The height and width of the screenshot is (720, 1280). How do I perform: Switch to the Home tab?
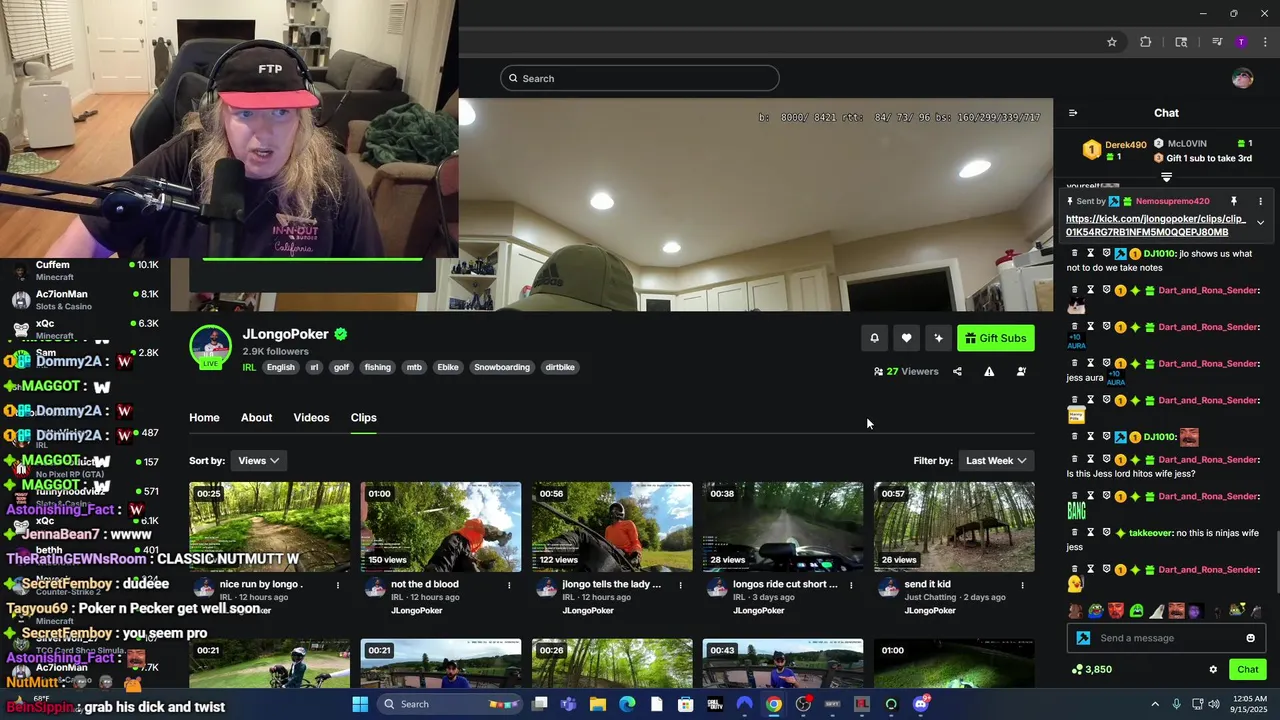pyautogui.click(x=204, y=417)
